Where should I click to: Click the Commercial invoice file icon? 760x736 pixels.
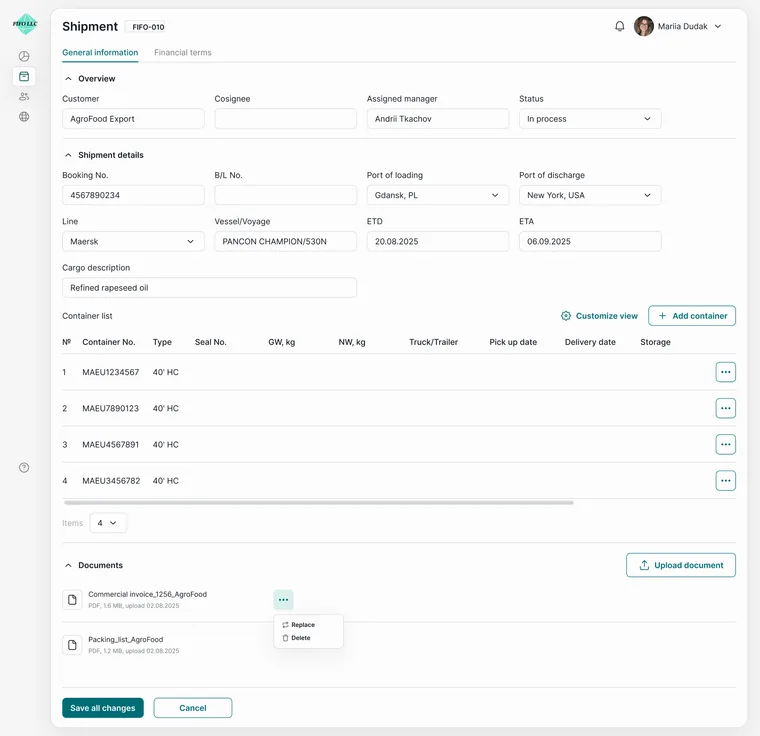pyautogui.click(x=72, y=600)
